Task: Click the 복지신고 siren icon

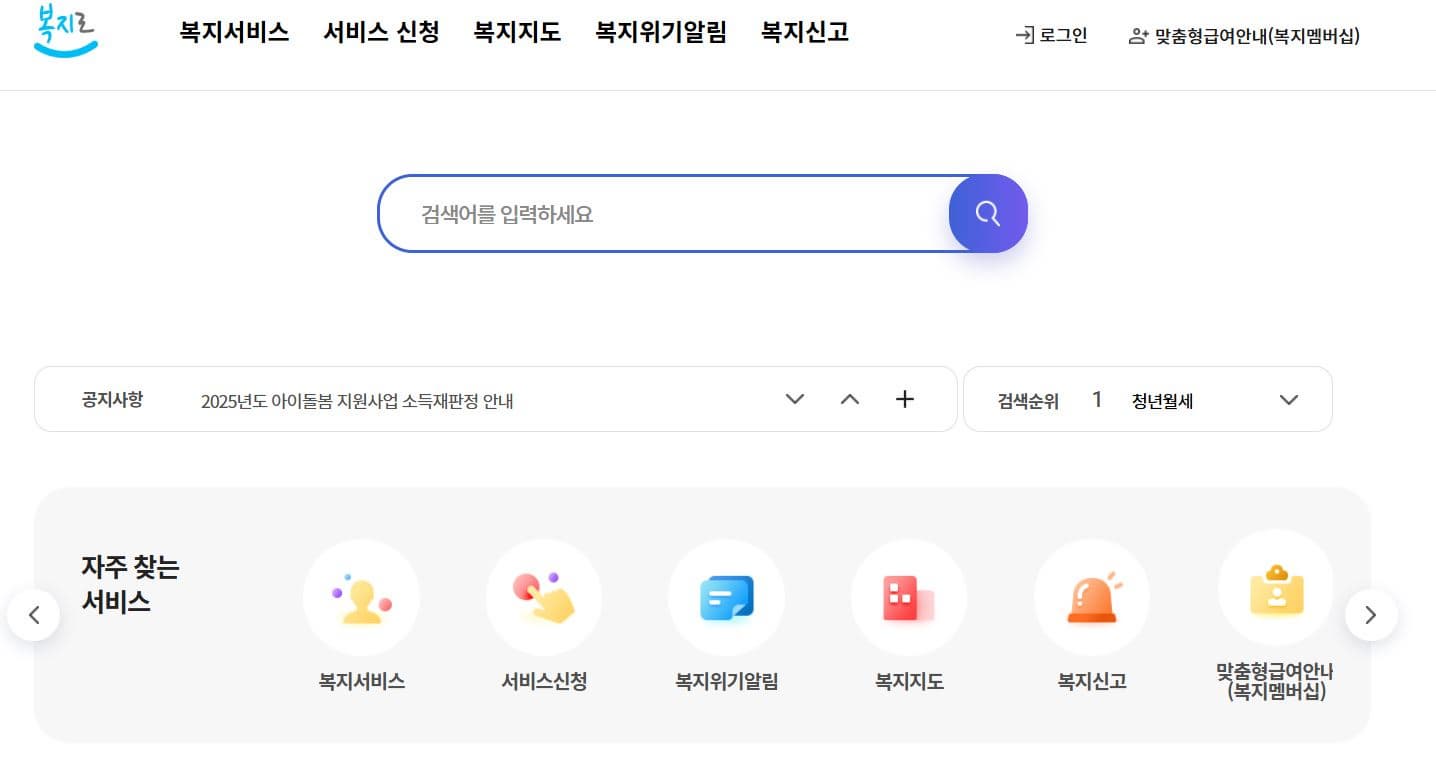Action: click(x=1092, y=597)
